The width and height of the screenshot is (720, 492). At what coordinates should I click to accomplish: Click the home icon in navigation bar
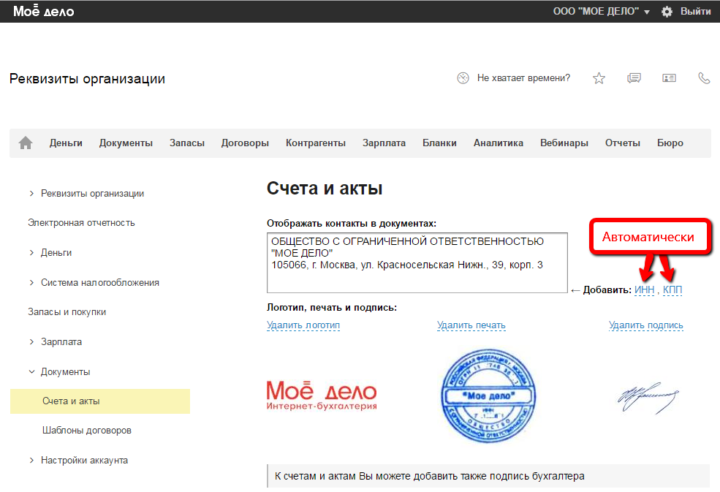click(x=26, y=143)
